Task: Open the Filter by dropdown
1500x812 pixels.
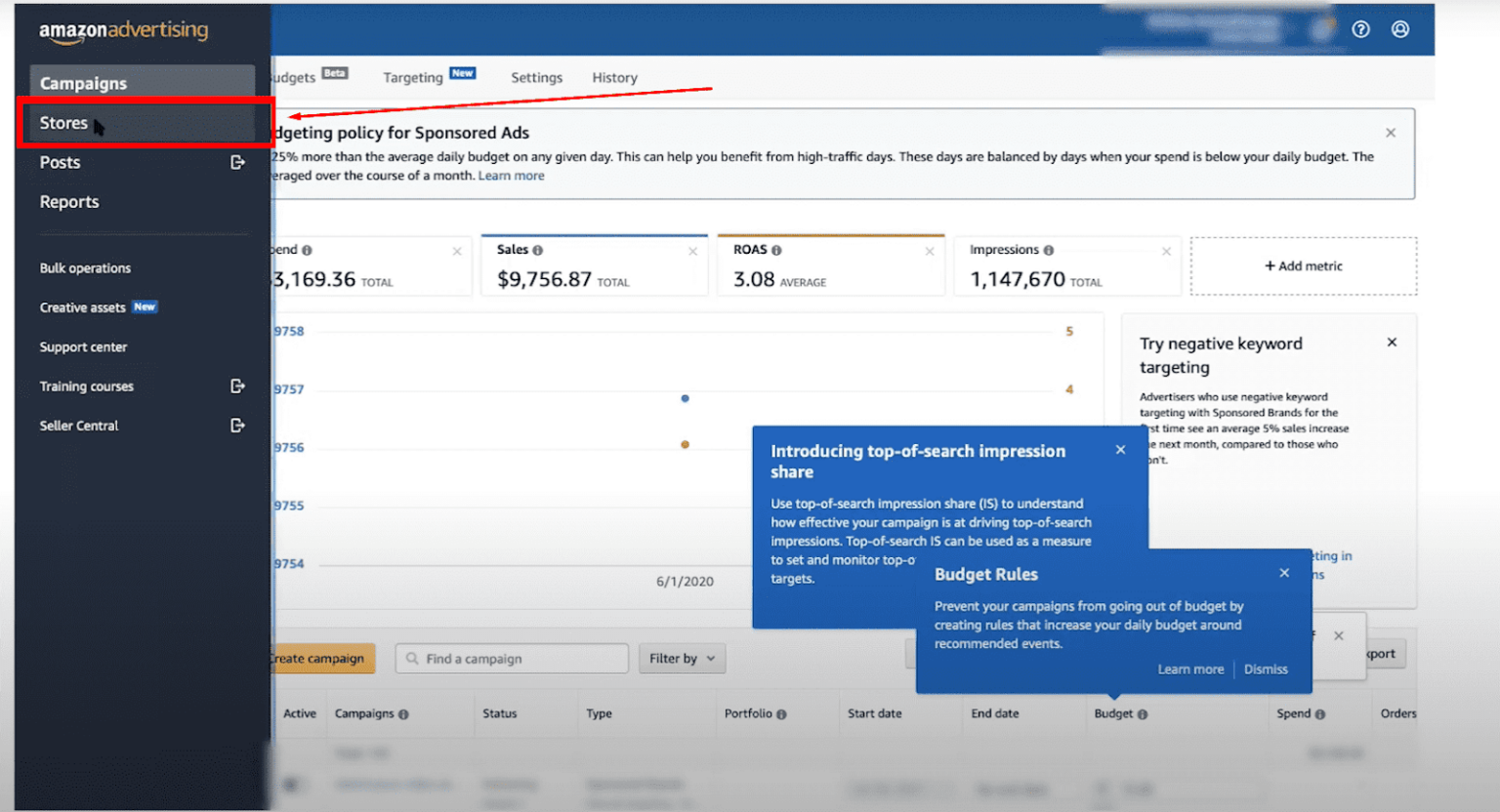Action: (682, 658)
